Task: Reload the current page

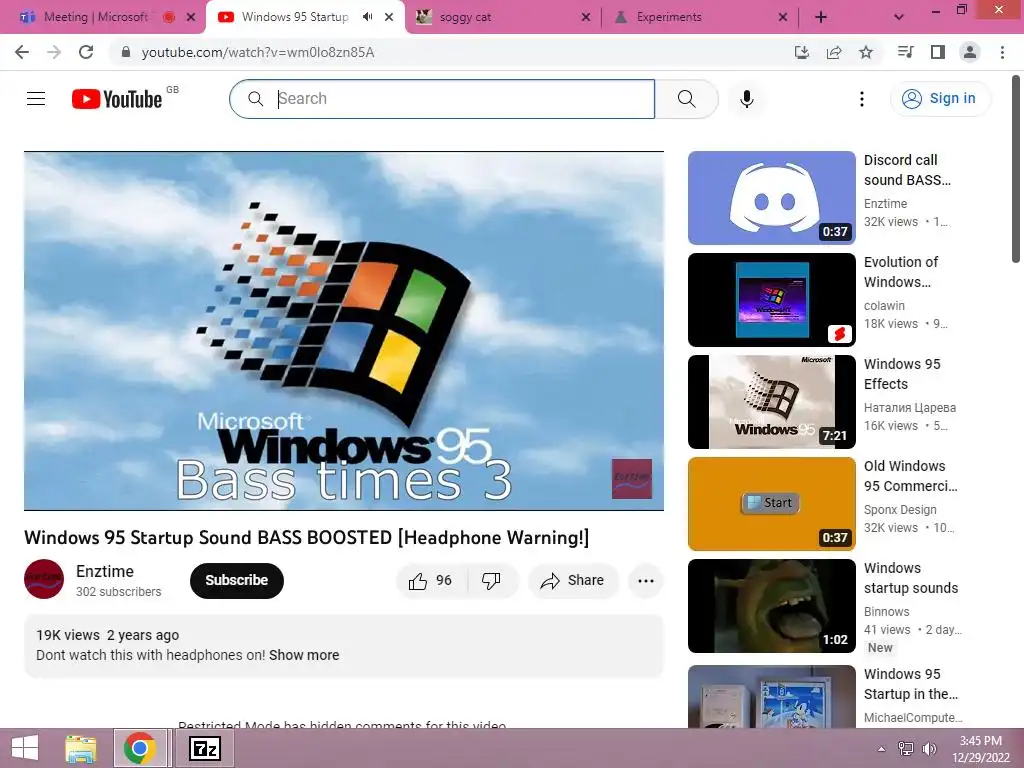Action: tap(86, 52)
